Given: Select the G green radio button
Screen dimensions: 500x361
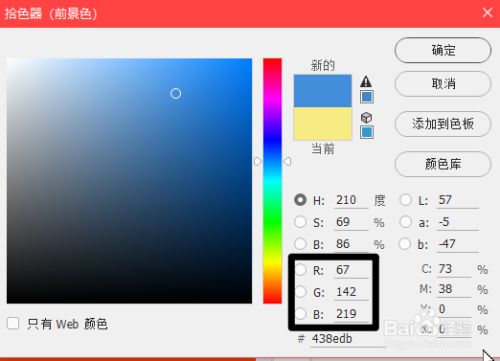Looking at the screenshot, I should click(300, 292).
